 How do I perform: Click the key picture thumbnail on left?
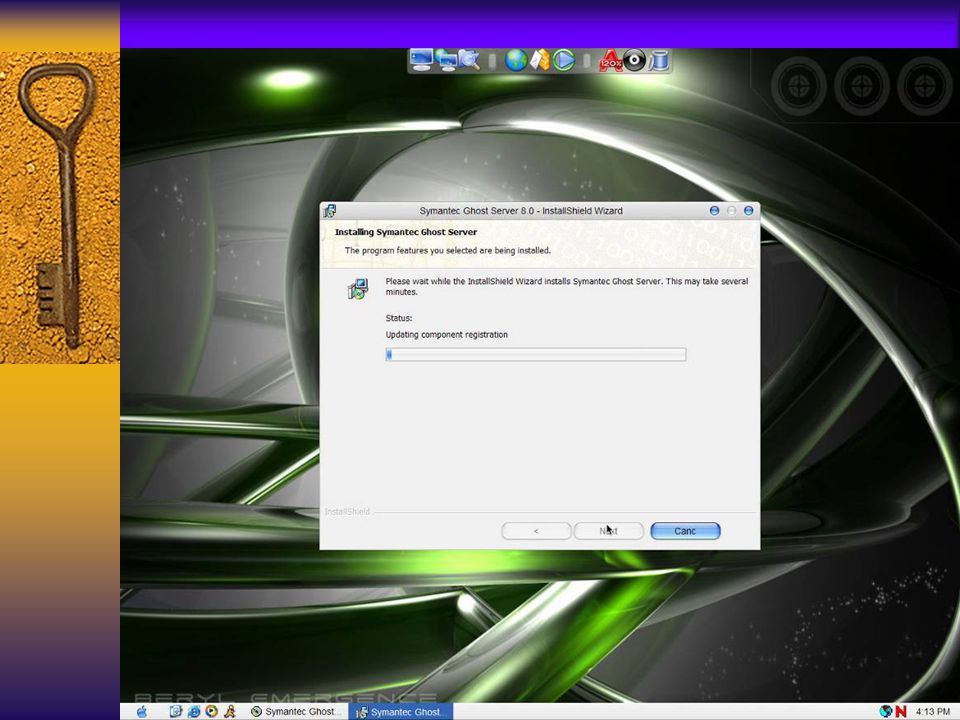[x=60, y=208]
